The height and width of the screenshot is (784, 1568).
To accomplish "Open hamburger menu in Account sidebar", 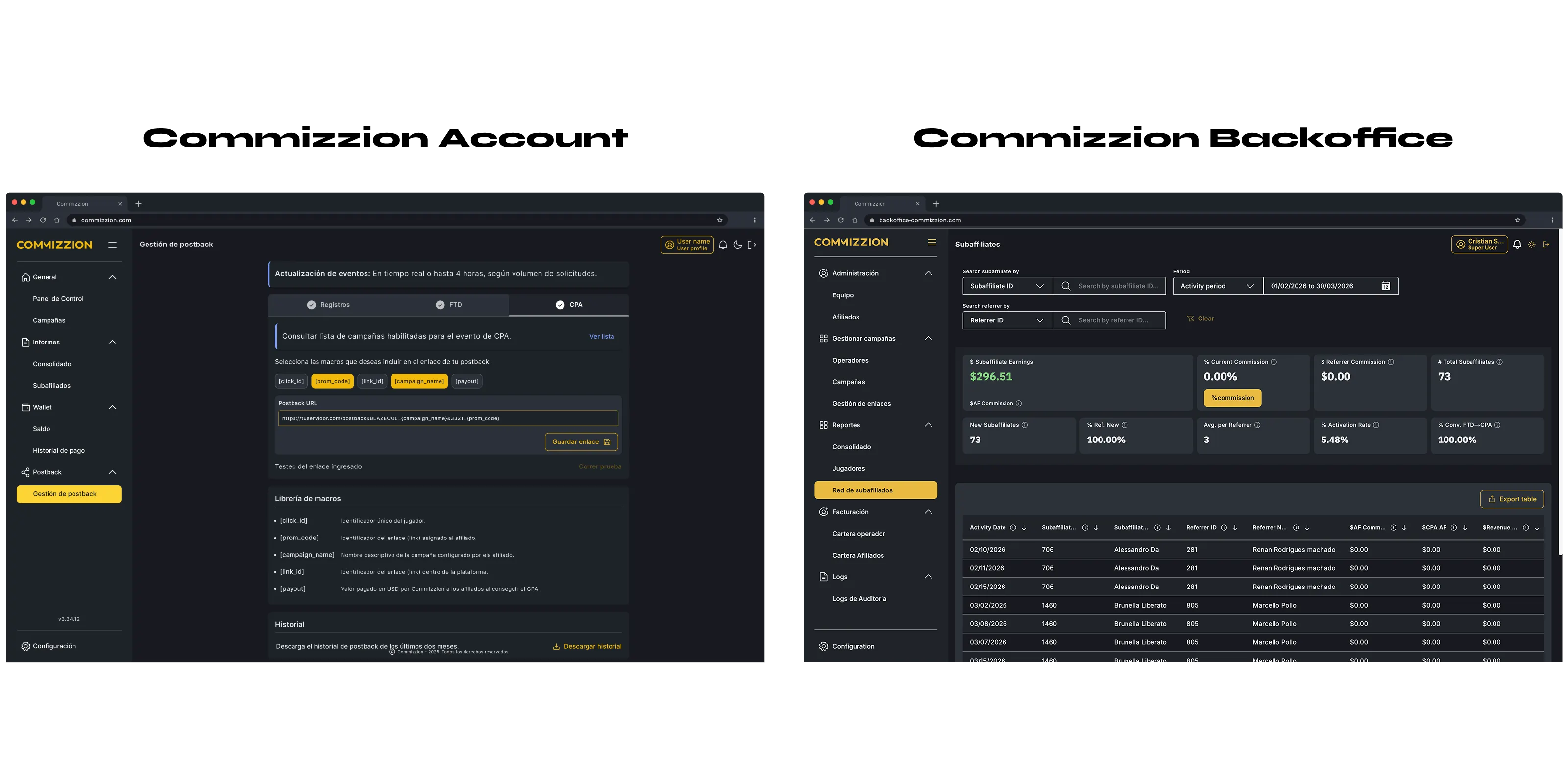I will point(113,245).
